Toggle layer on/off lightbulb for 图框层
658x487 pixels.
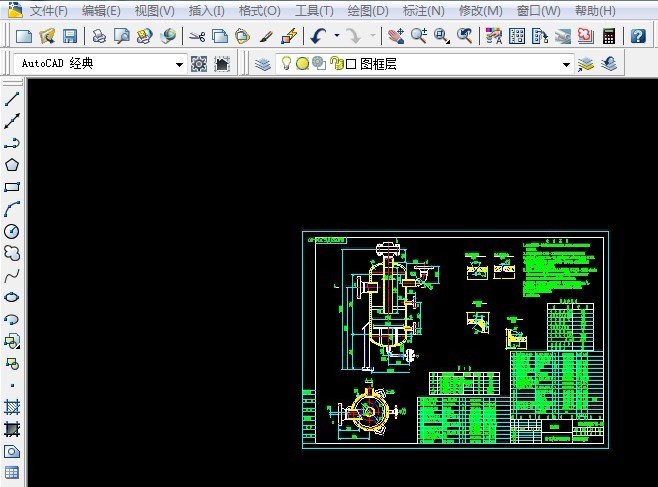point(286,63)
